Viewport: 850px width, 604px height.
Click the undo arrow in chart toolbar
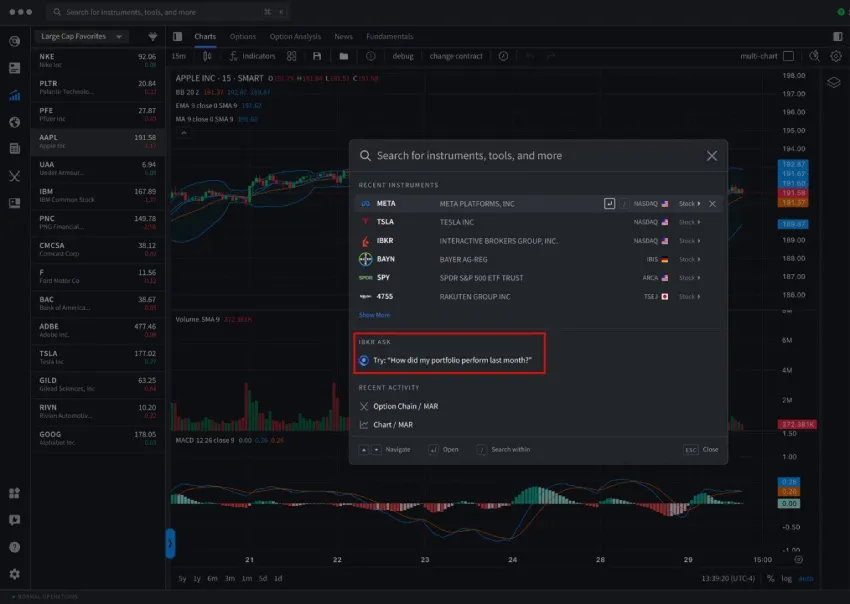tap(530, 56)
